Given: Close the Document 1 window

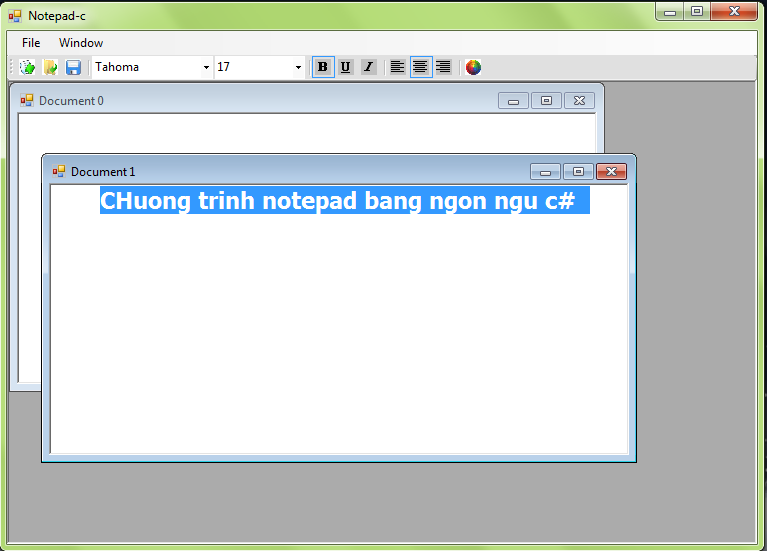Looking at the screenshot, I should point(611,172).
